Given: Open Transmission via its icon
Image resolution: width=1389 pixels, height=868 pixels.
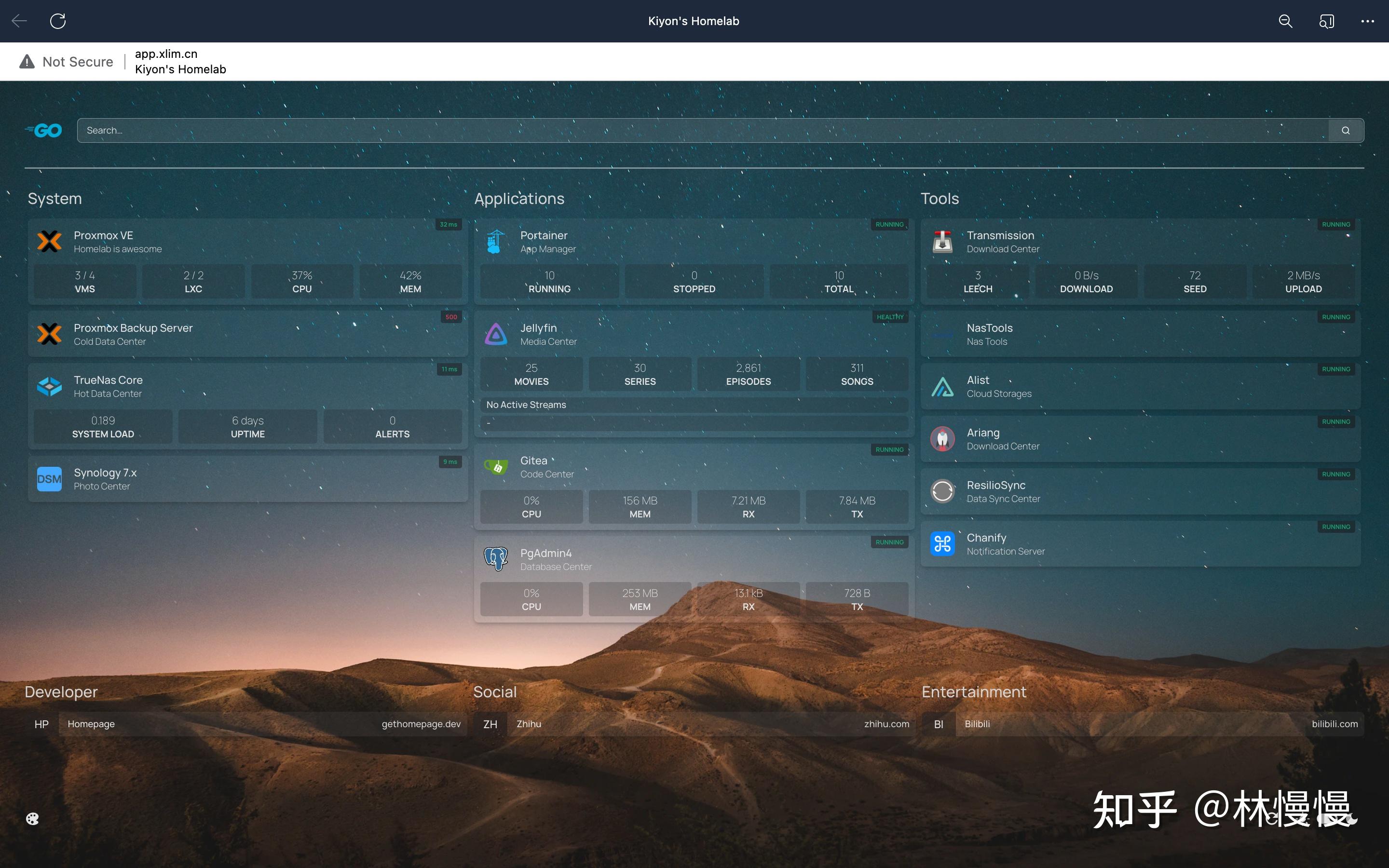Looking at the screenshot, I should coord(942,242).
